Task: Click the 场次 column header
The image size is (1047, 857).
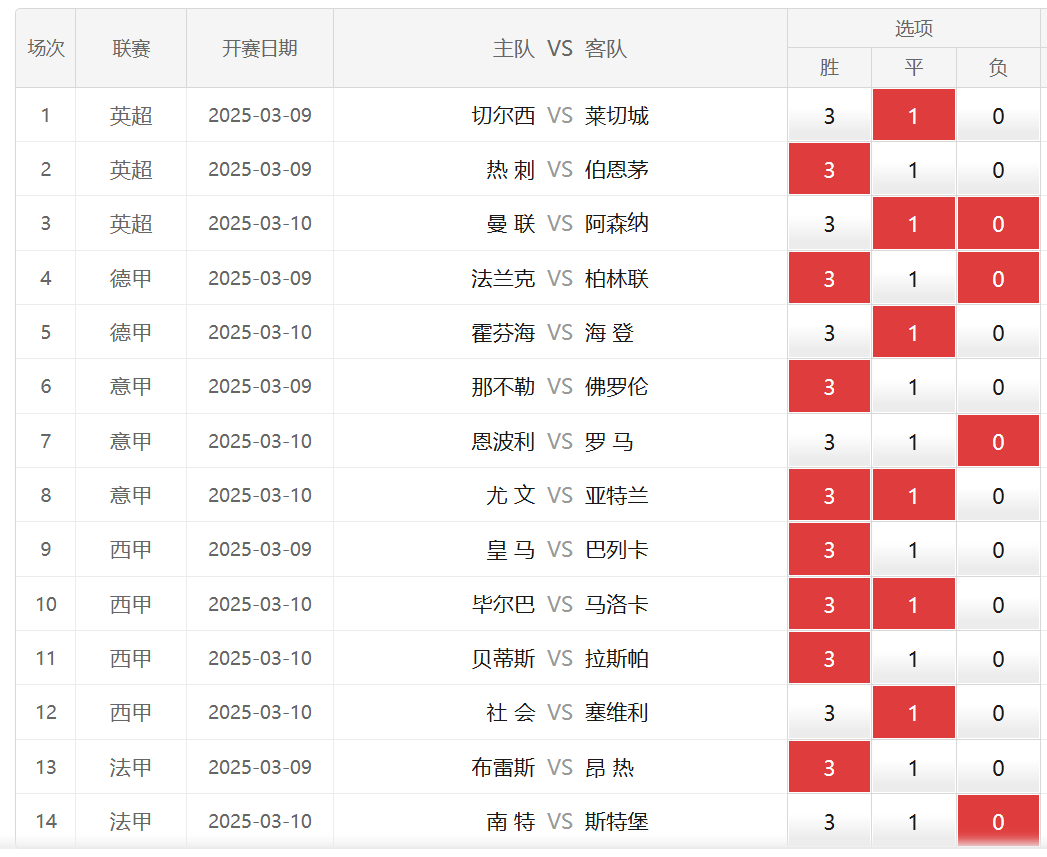Action: [45, 48]
